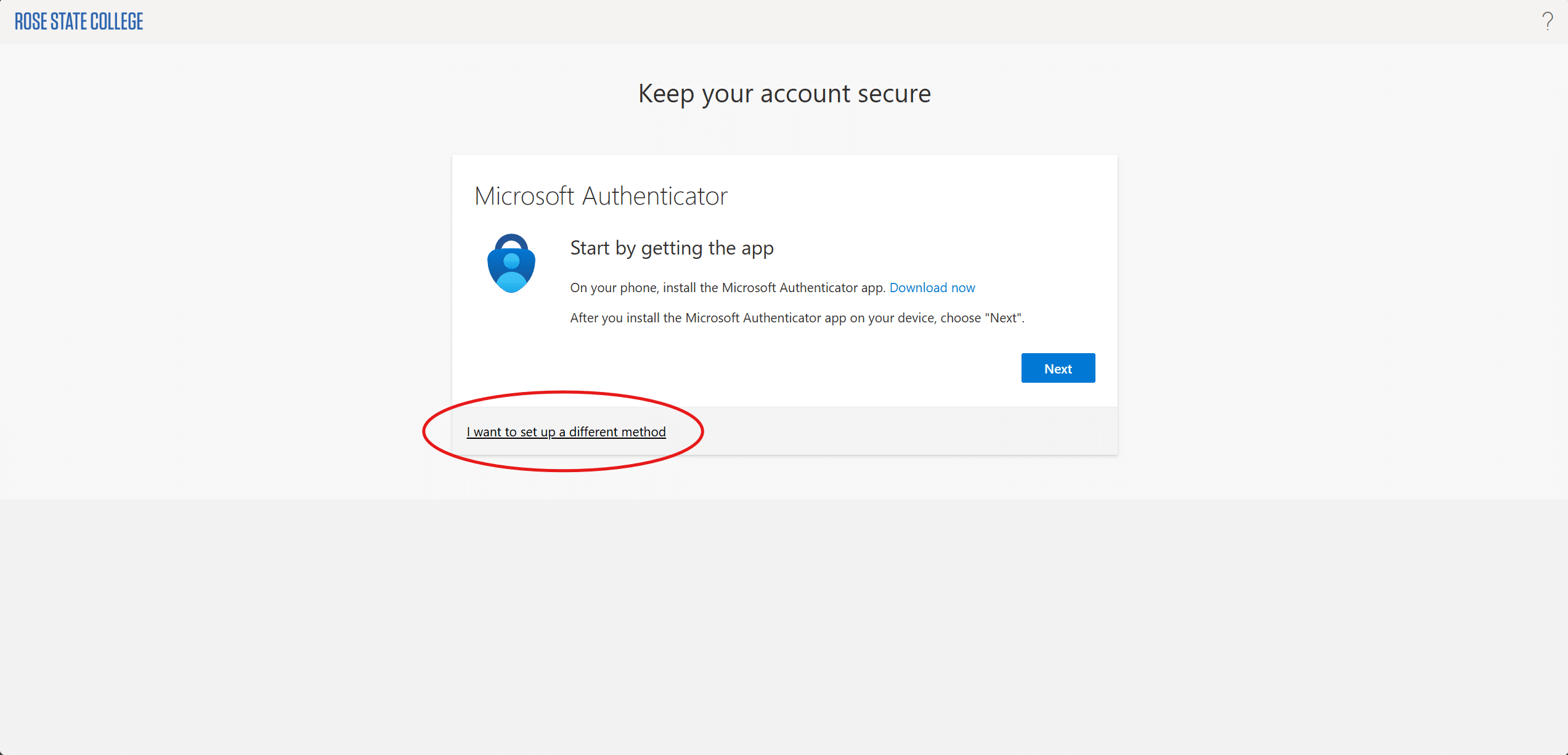Choose I want to set up a different method

pos(566,432)
